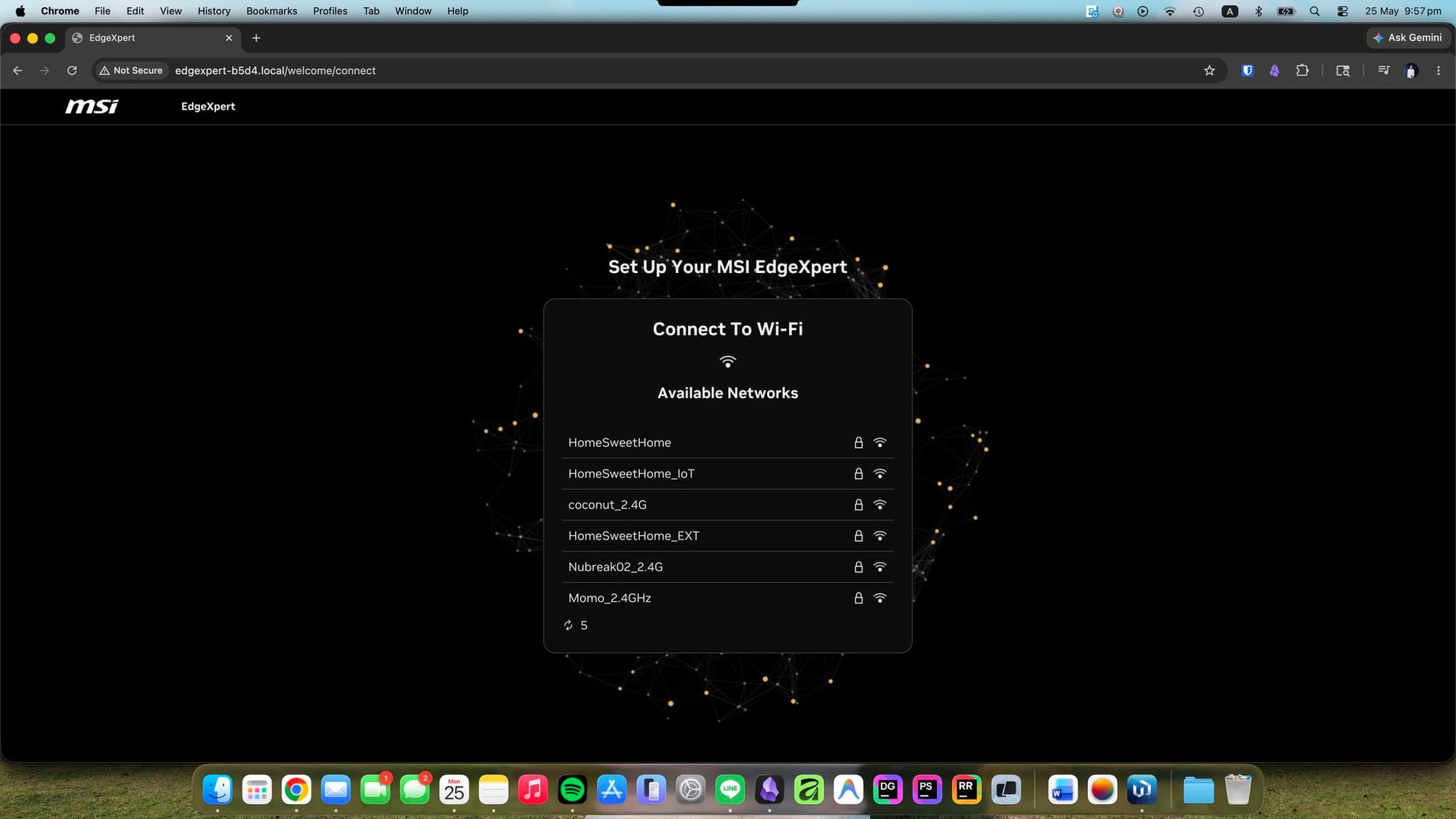Switch to the EdgeXpert tab
The image size is (1456, 819).
click(x=153, y=38)
